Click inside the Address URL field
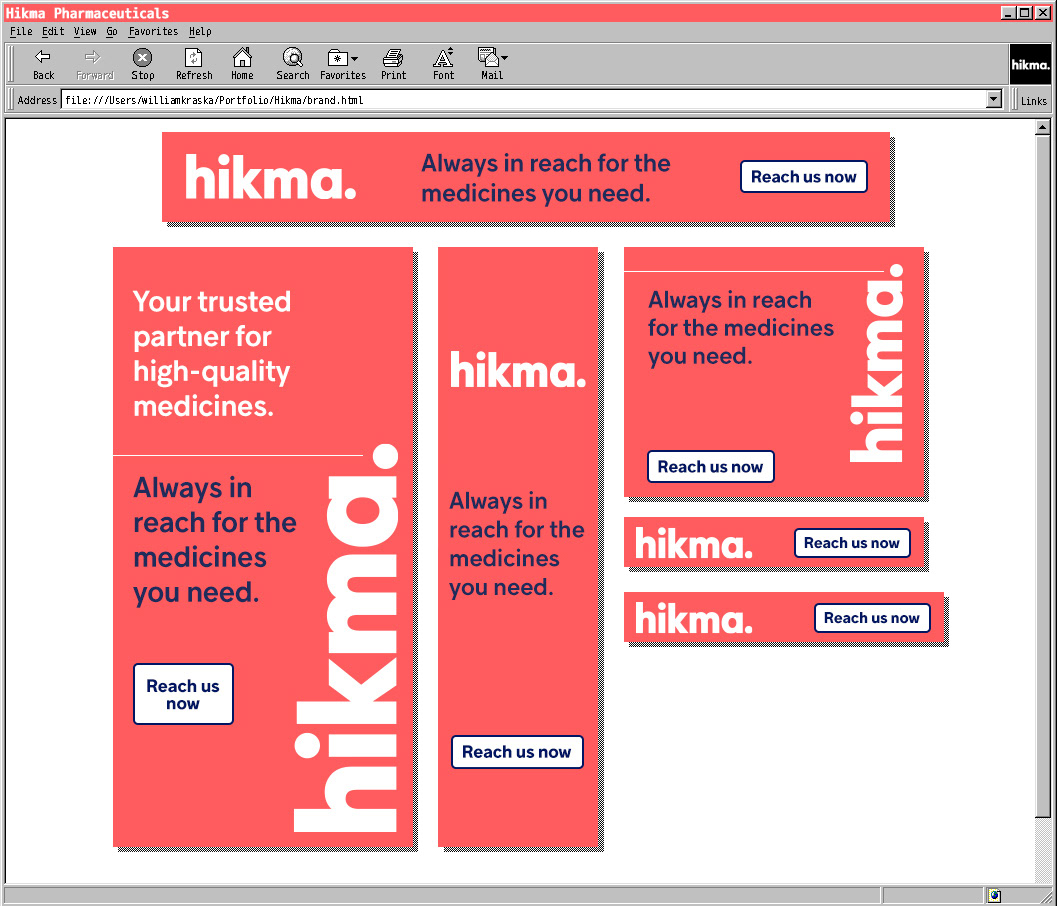1057x906 pixels. coord(523,100)
